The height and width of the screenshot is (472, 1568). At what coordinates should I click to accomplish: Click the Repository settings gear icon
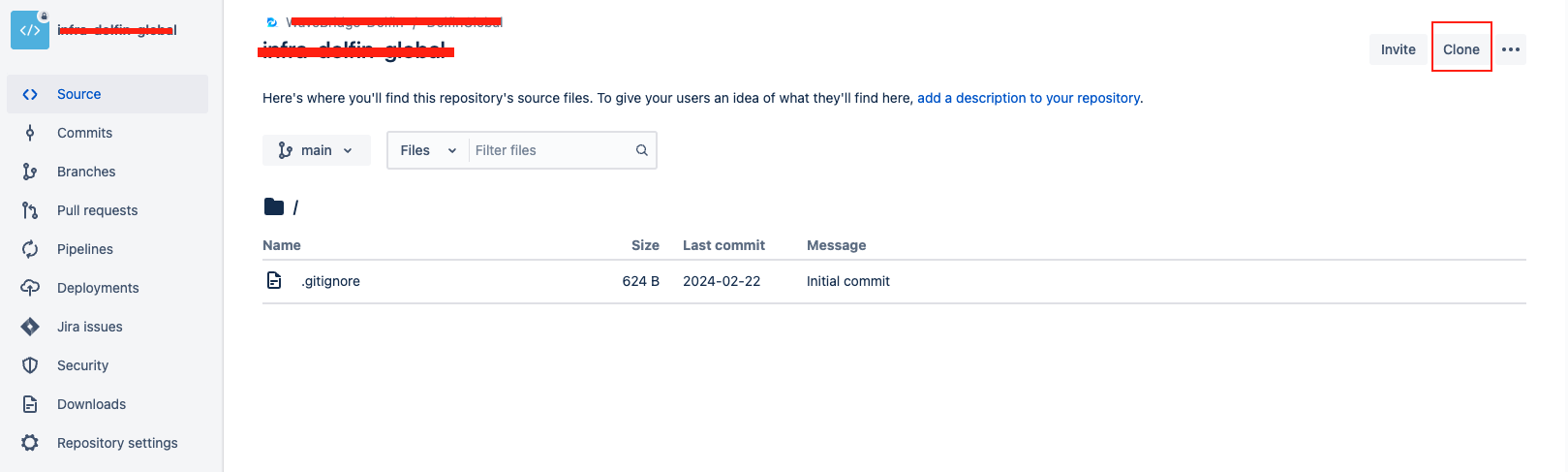click(x=30, y=443)
